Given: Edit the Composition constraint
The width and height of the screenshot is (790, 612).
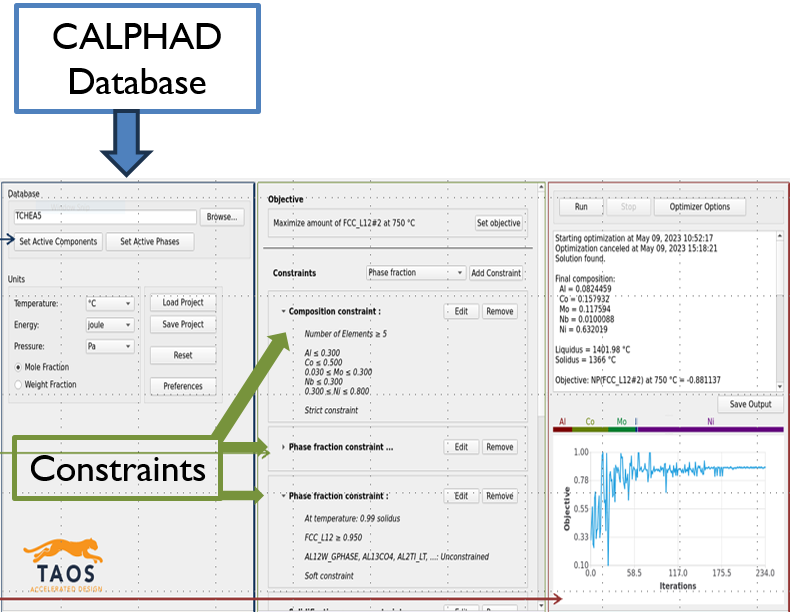Looking at the screenshot, I should click(461, 311).
